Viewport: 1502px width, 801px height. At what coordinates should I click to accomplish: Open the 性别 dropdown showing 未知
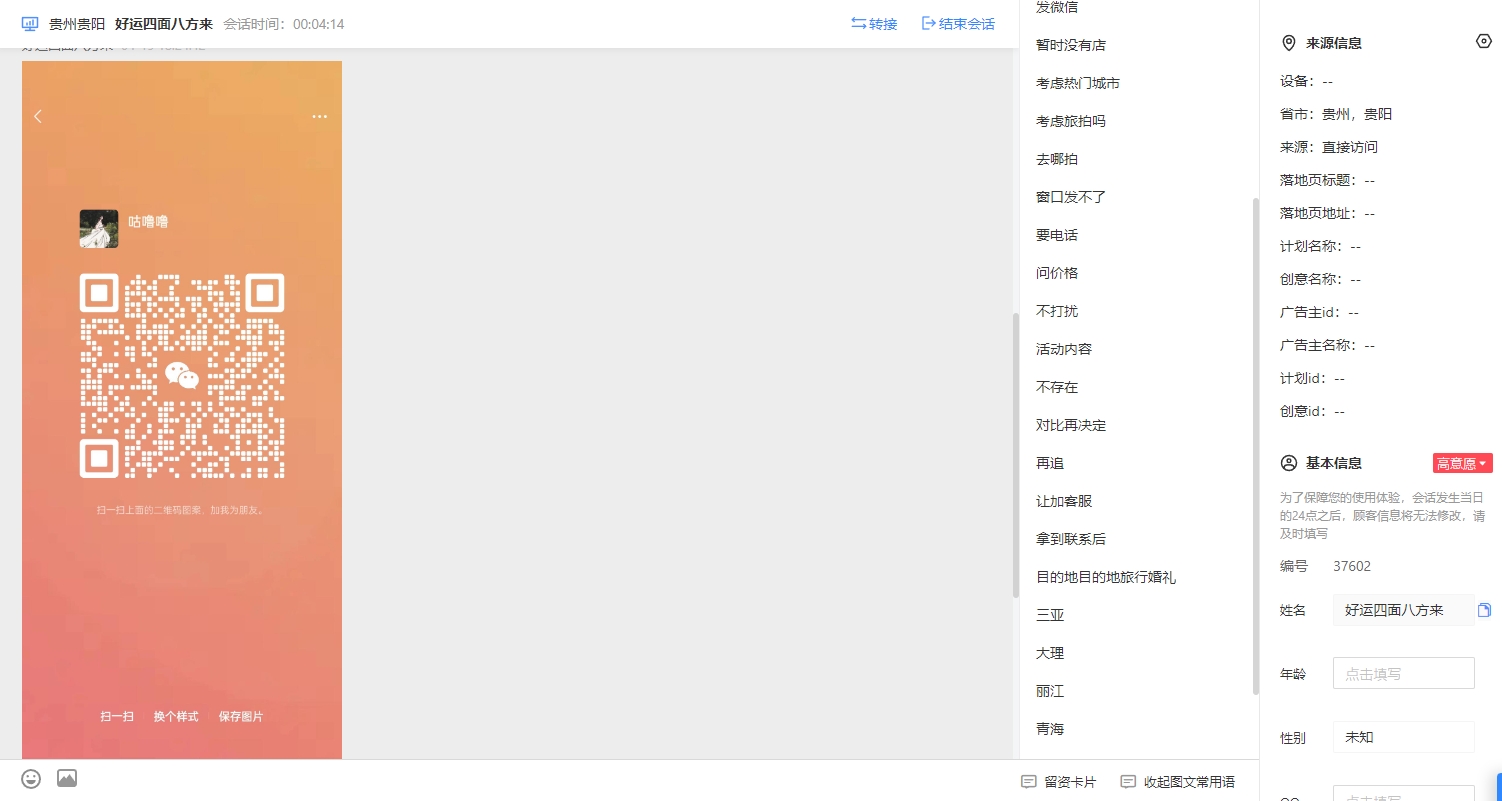pyautogui.click(x=1403, y=737)
